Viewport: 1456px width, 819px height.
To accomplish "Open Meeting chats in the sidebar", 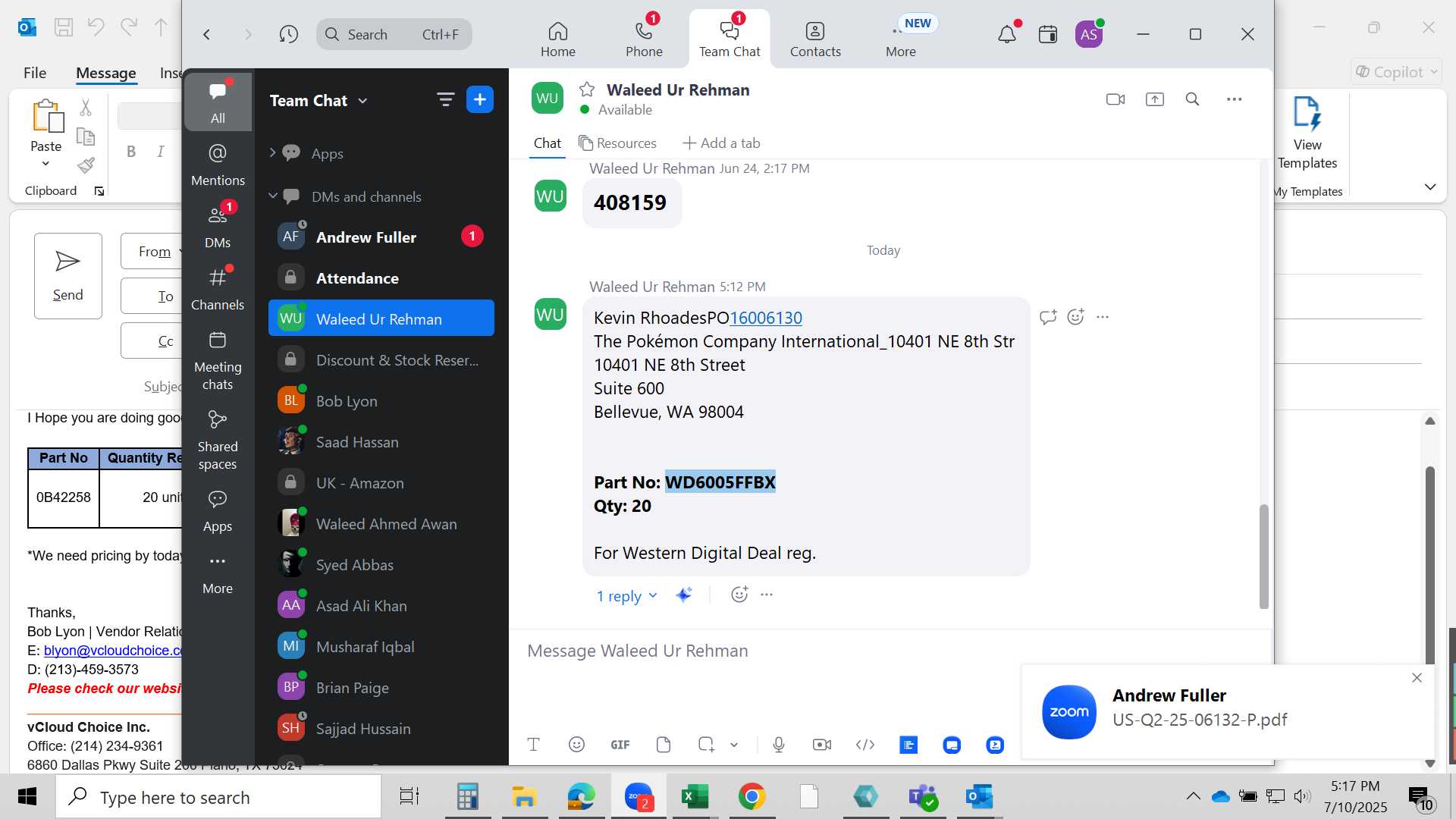I will tap(218, 359).
